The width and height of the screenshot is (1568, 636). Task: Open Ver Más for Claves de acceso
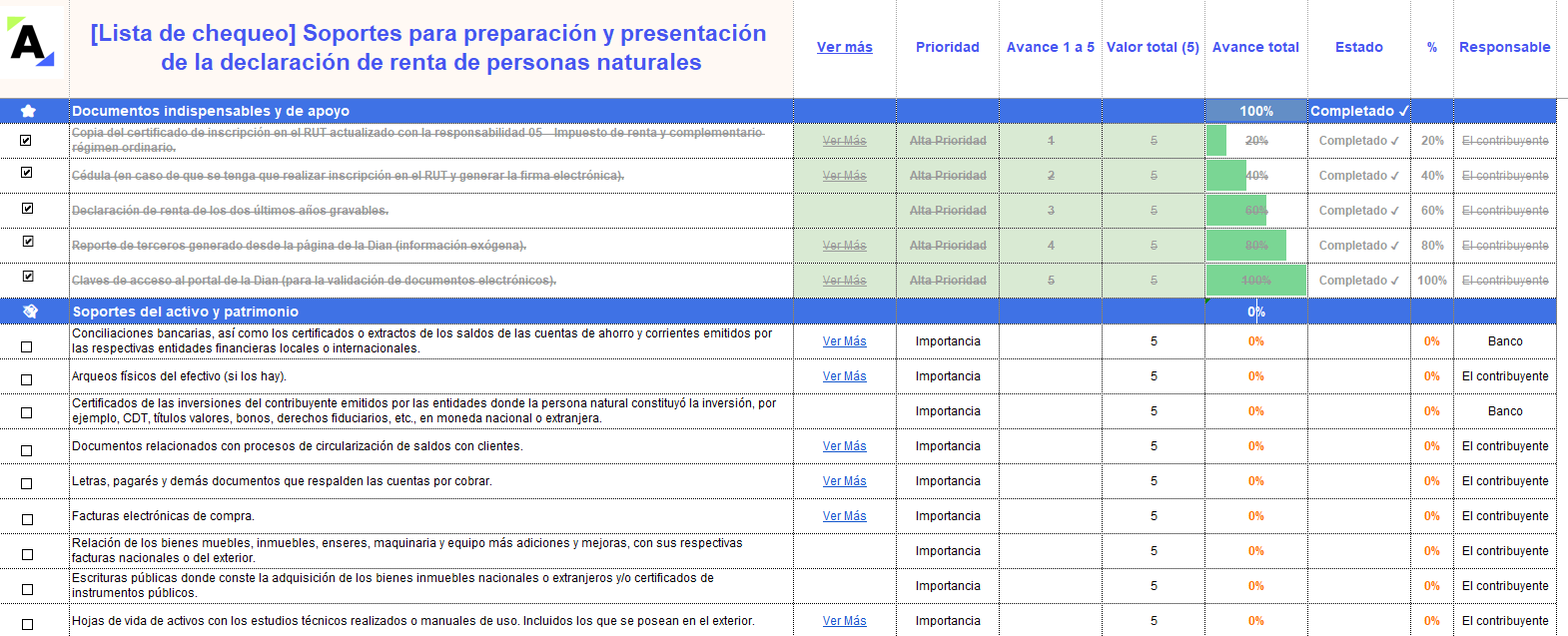coord(845,281)
